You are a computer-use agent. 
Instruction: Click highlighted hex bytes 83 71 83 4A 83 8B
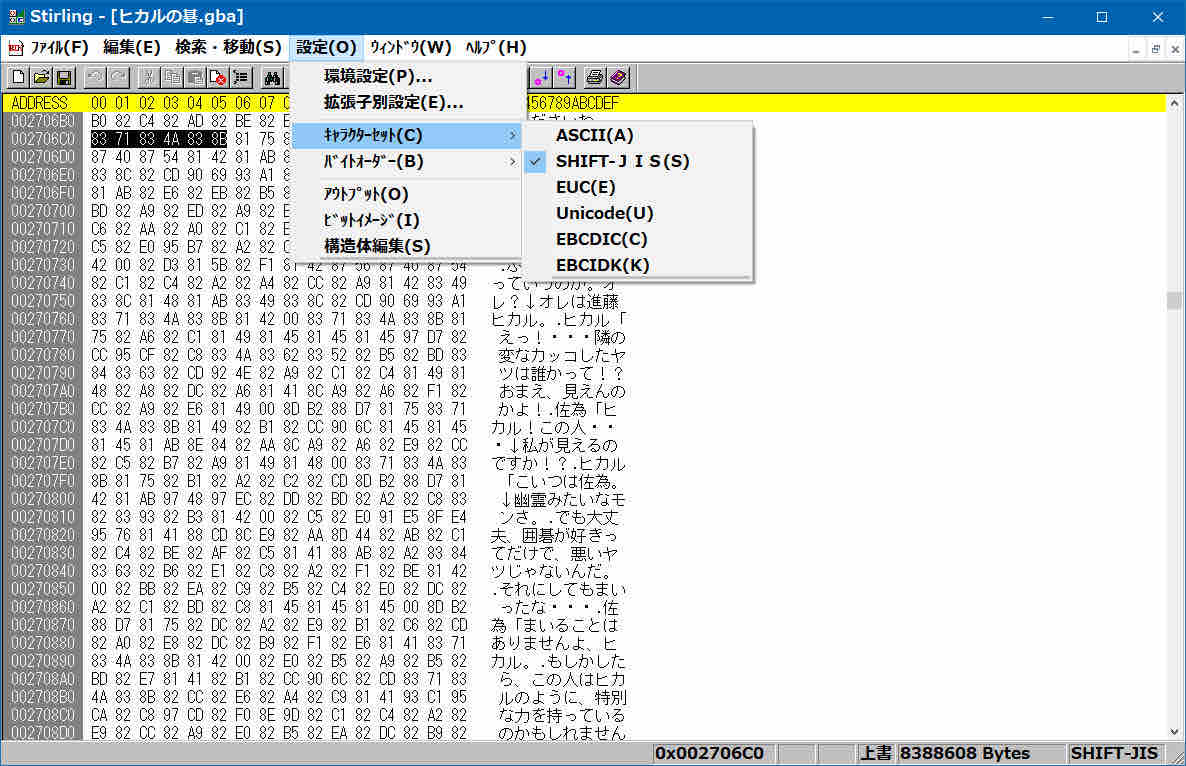coord(159,139)
